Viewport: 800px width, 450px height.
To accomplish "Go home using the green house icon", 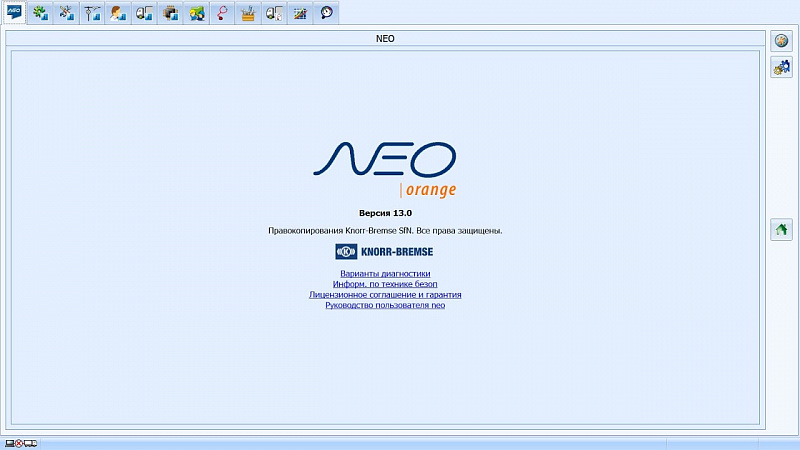I will point(781,230).
